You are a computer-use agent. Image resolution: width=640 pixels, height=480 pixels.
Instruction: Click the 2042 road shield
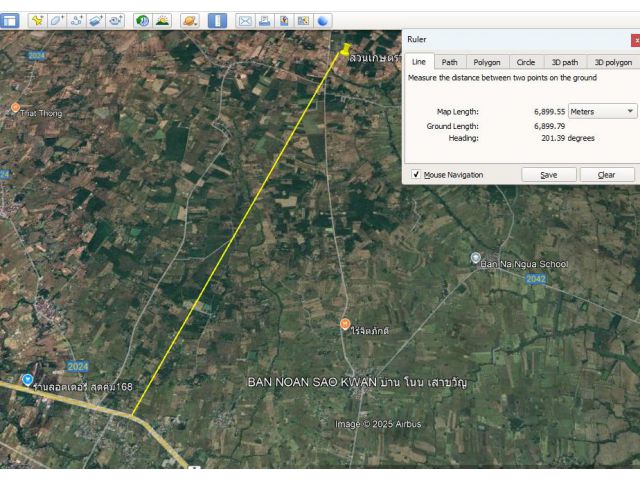tap(536, 279)
